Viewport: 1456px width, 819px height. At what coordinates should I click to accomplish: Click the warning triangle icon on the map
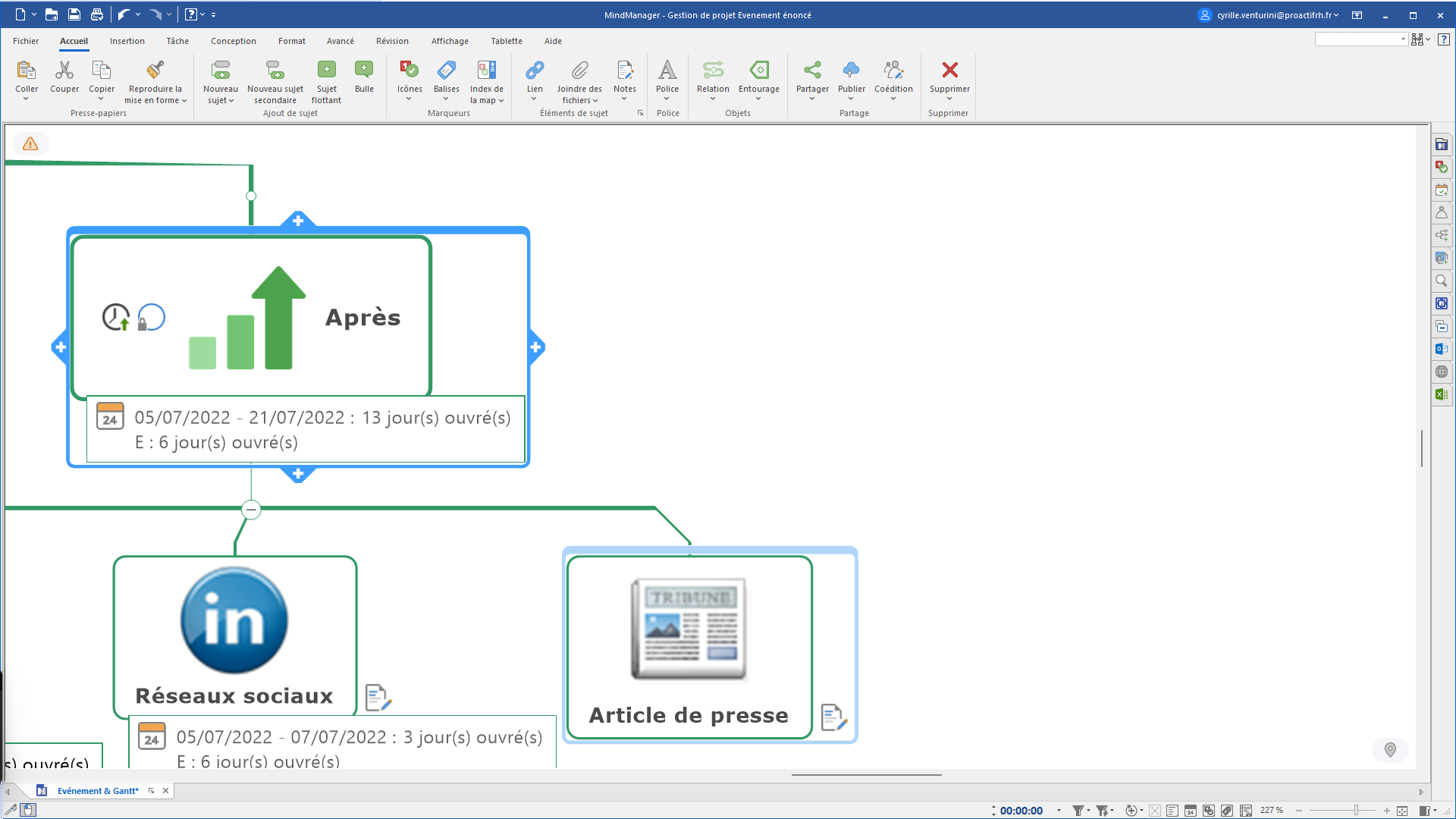pos(30,144)
